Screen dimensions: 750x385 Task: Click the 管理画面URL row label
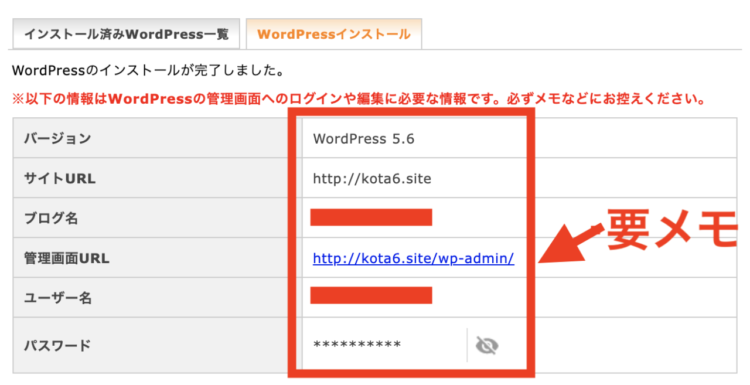(x=66, y=258)
